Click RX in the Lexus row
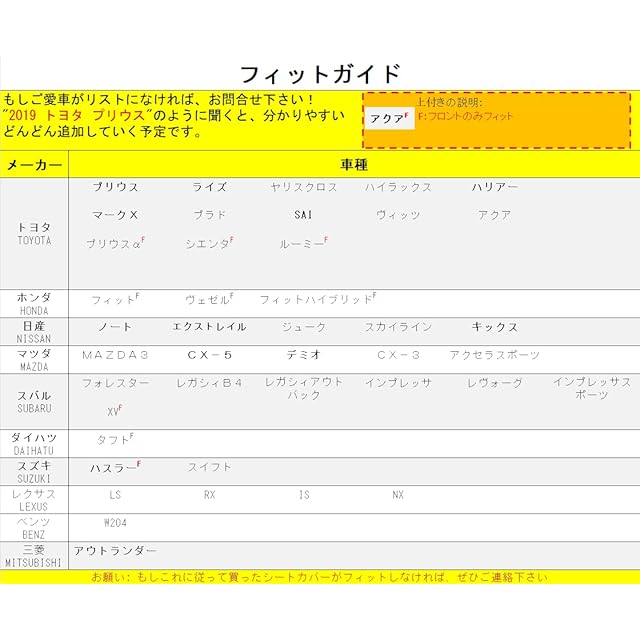 coord(209,495)
